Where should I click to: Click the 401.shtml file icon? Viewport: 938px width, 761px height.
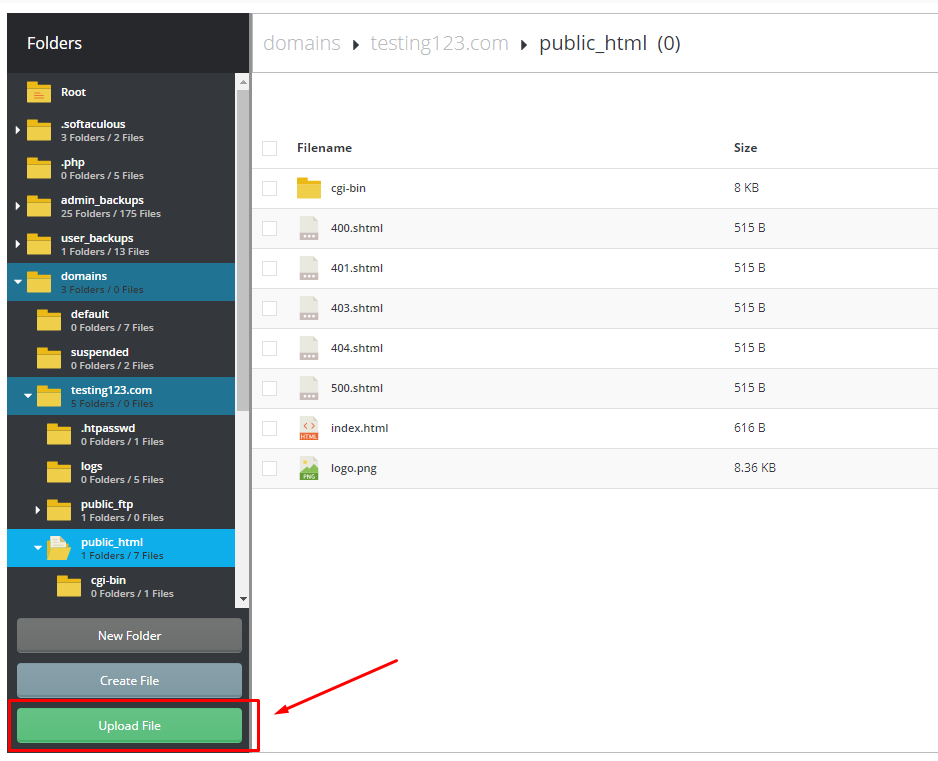(309, 268)
